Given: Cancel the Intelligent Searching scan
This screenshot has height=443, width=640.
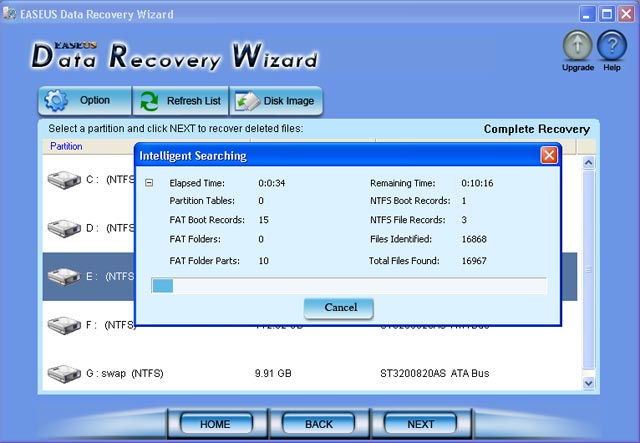Looking at the screenshot, I should (338, 308).
